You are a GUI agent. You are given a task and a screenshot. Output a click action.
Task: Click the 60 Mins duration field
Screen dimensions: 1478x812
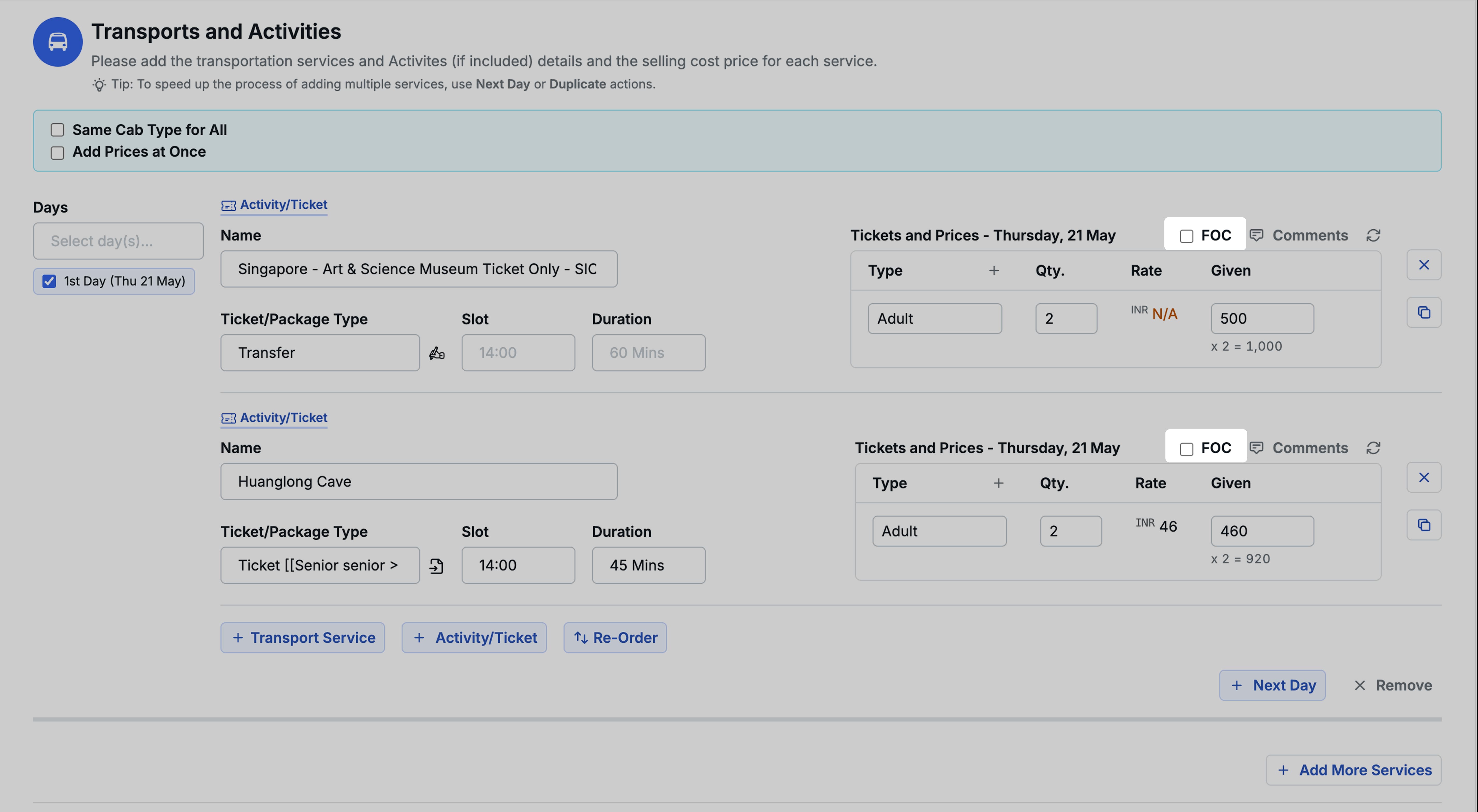[648, 353]
